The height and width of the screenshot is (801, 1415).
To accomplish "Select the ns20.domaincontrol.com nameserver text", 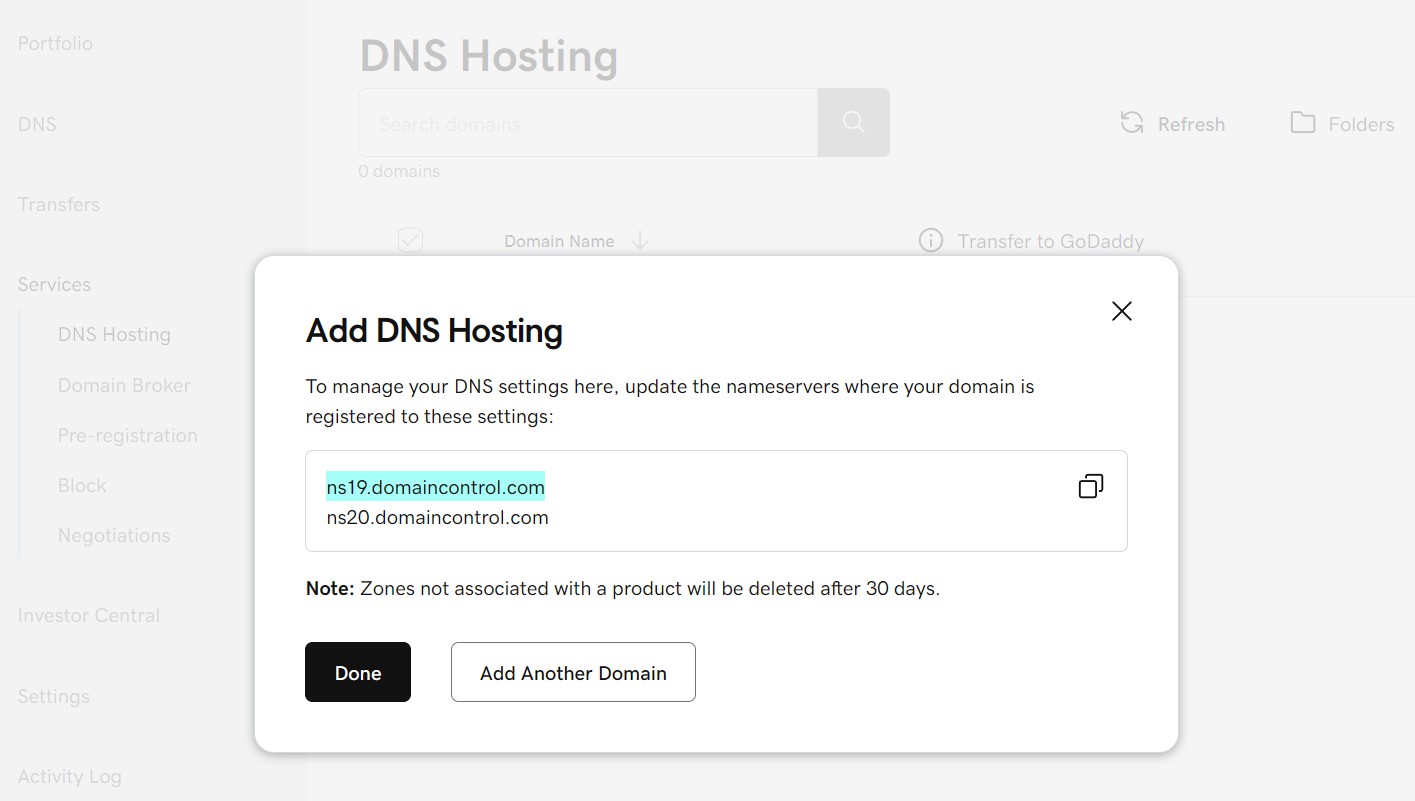I will tap(437, 517).
